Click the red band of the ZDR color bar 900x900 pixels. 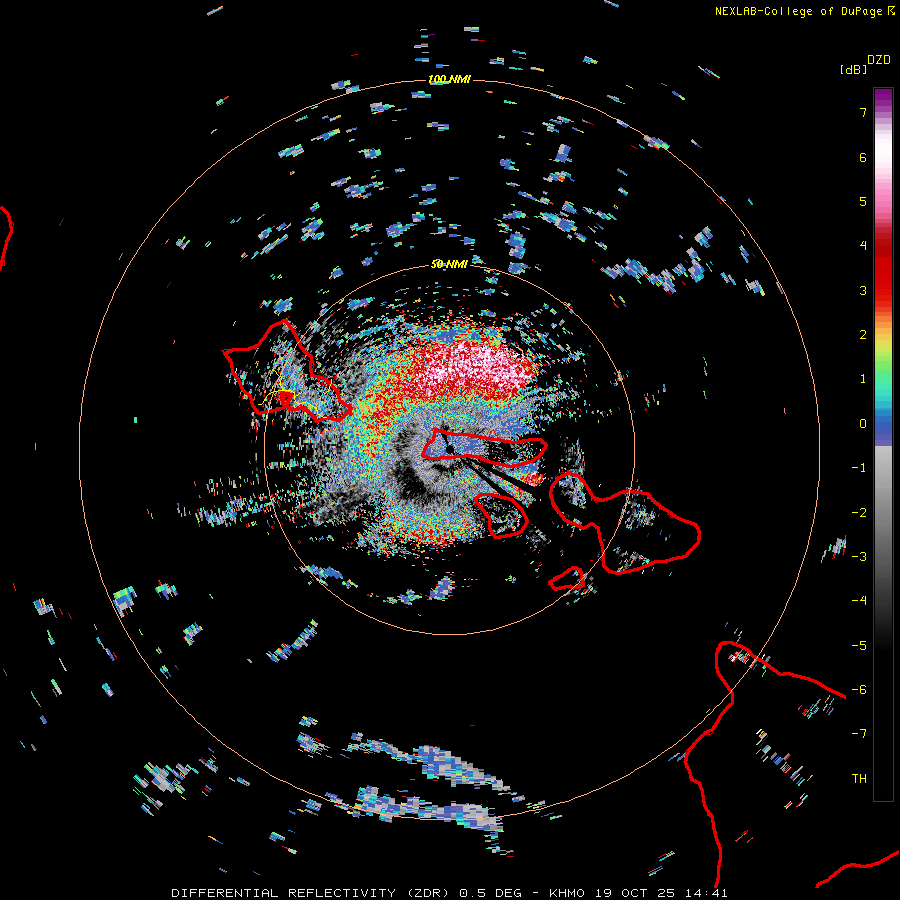(883, 267)
